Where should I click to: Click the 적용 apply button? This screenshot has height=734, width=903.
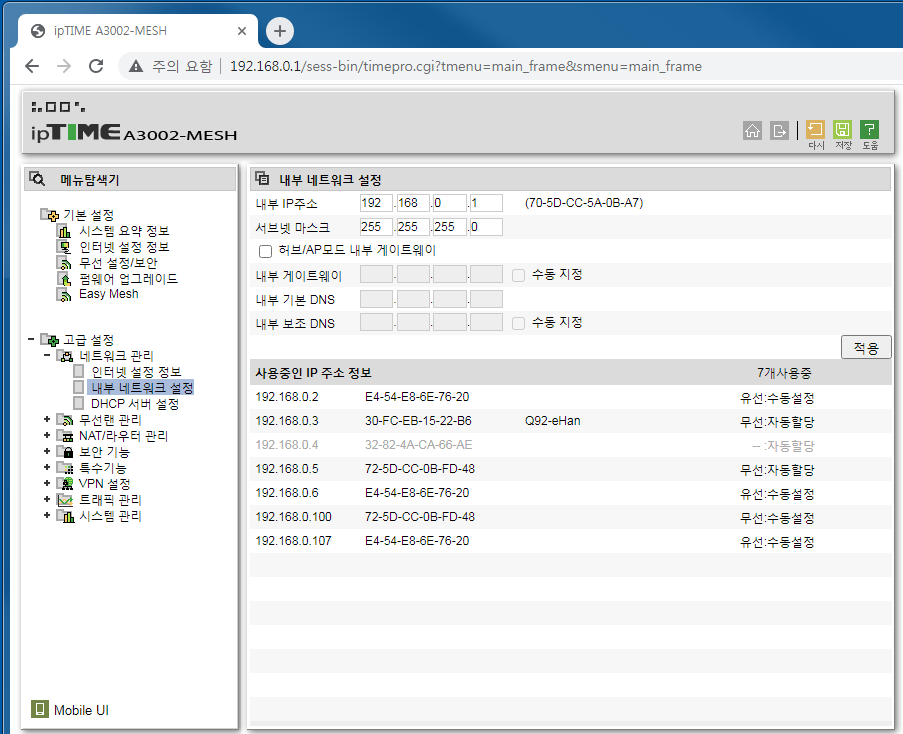click(866, 347)
